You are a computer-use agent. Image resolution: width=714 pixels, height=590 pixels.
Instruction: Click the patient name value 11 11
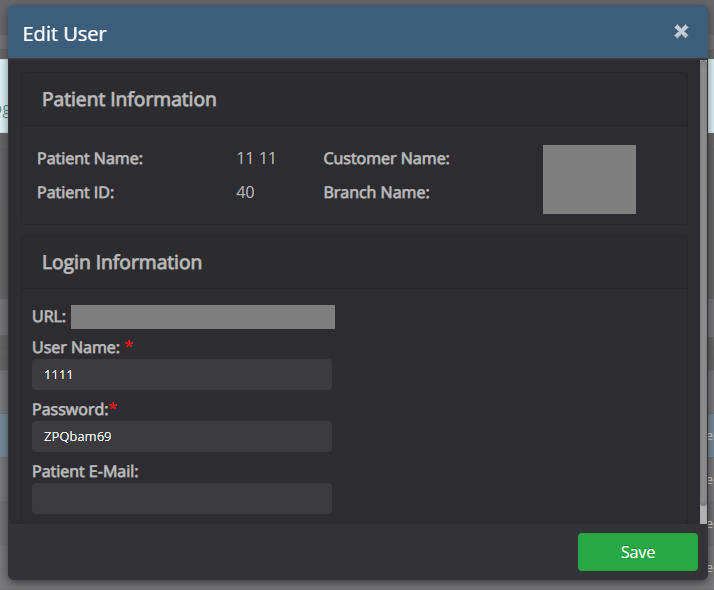(256, 159)
